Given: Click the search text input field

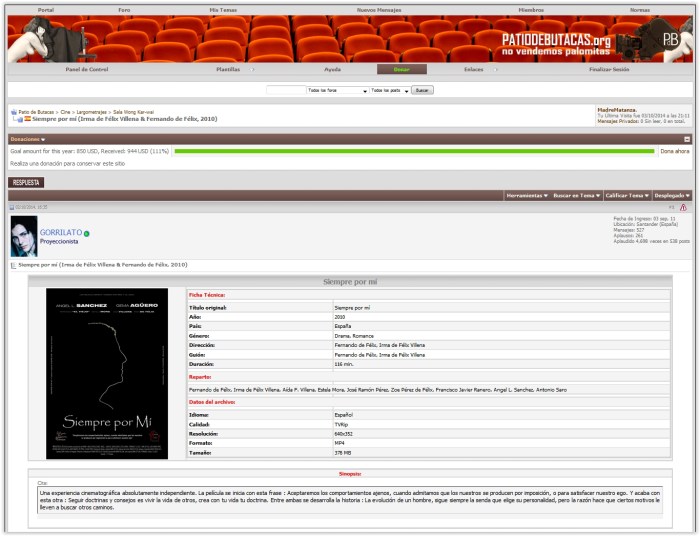Looking at the screenshot, I should point(286,91).
